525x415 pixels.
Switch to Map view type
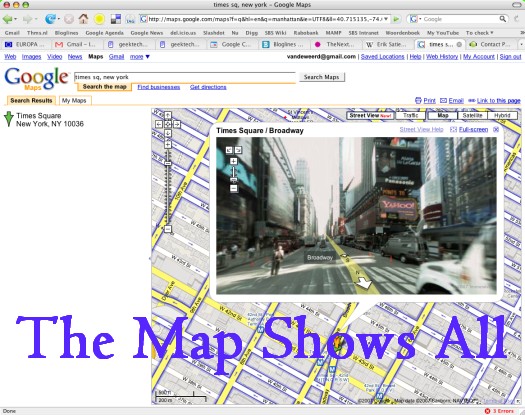443,116
